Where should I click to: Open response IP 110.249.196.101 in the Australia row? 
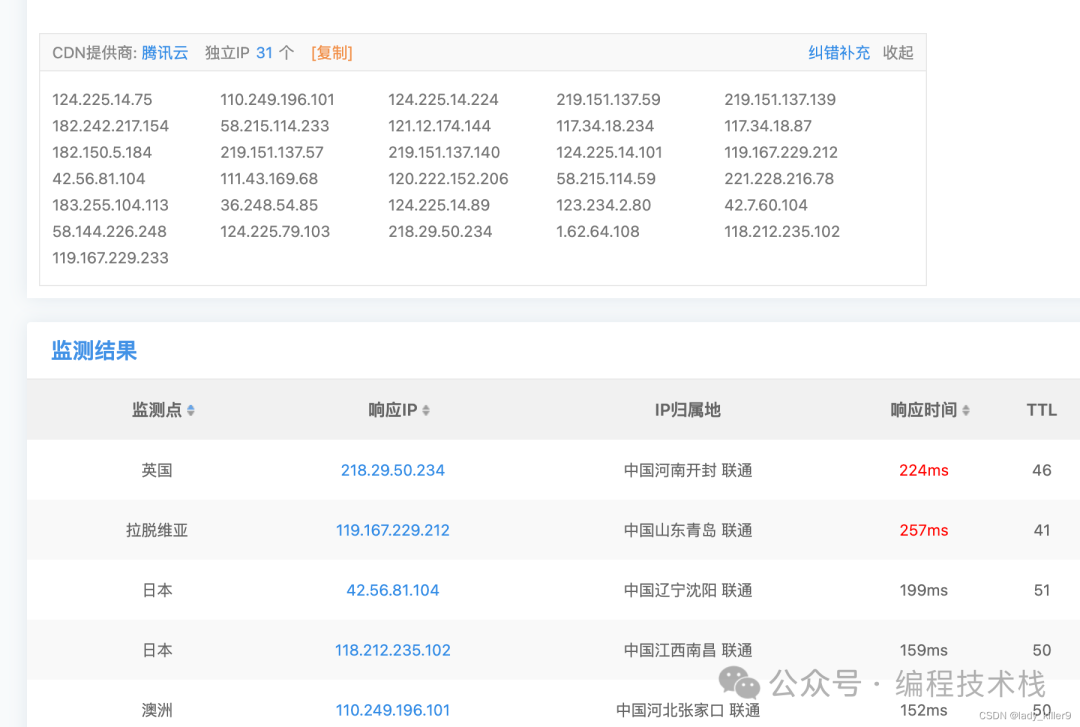point(392,710)
